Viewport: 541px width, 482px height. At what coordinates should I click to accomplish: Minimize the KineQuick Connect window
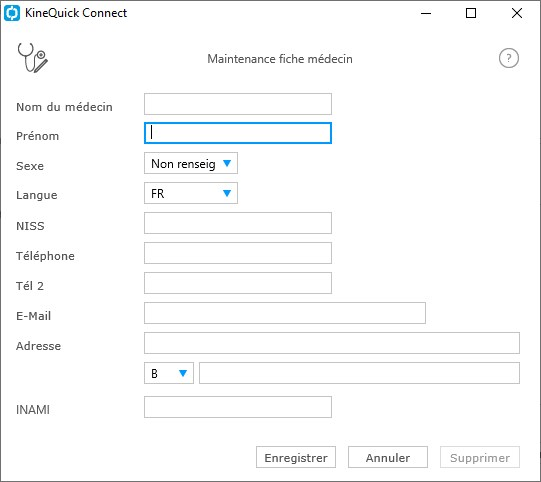(x=426, y=13)
